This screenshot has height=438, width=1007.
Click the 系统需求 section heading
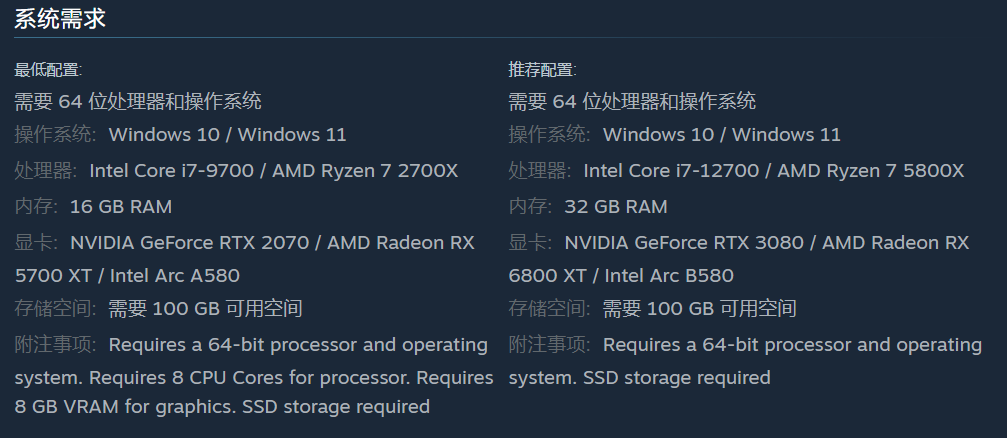point(59,18)
